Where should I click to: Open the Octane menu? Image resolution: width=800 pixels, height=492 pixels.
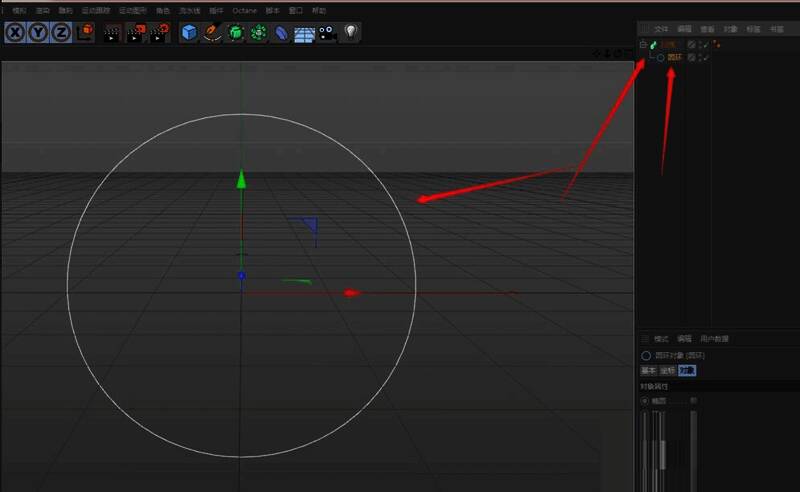click(x=244, y=10)
